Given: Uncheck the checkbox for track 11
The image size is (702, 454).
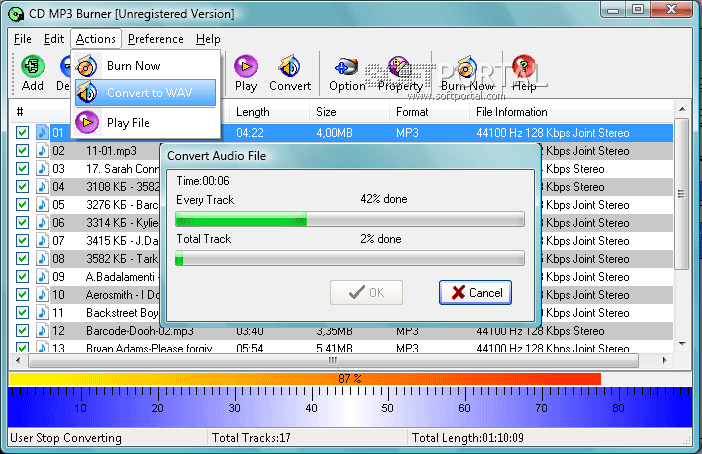Looking at the screenshot, I should [22, 312].
